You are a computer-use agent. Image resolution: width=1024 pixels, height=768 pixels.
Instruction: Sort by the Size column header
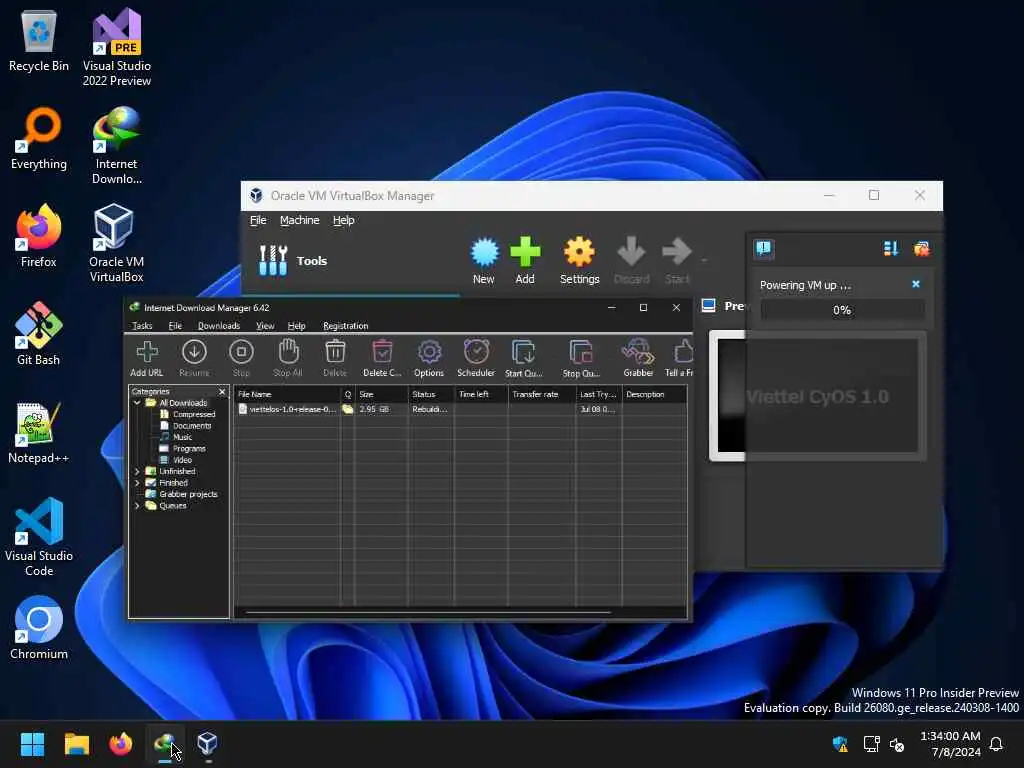pyautogui.click(x=381, y=394)
